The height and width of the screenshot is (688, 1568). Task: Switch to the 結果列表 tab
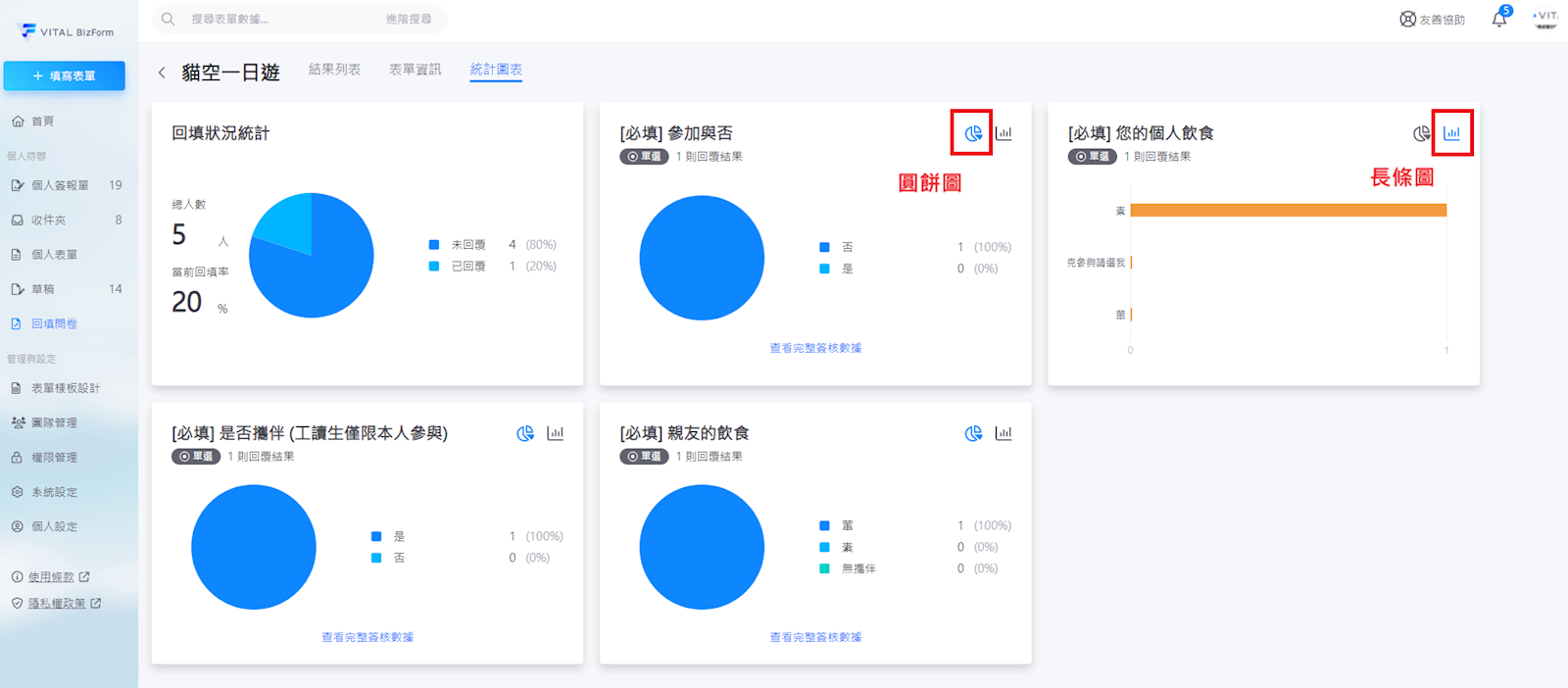click(x=334, y=70)
